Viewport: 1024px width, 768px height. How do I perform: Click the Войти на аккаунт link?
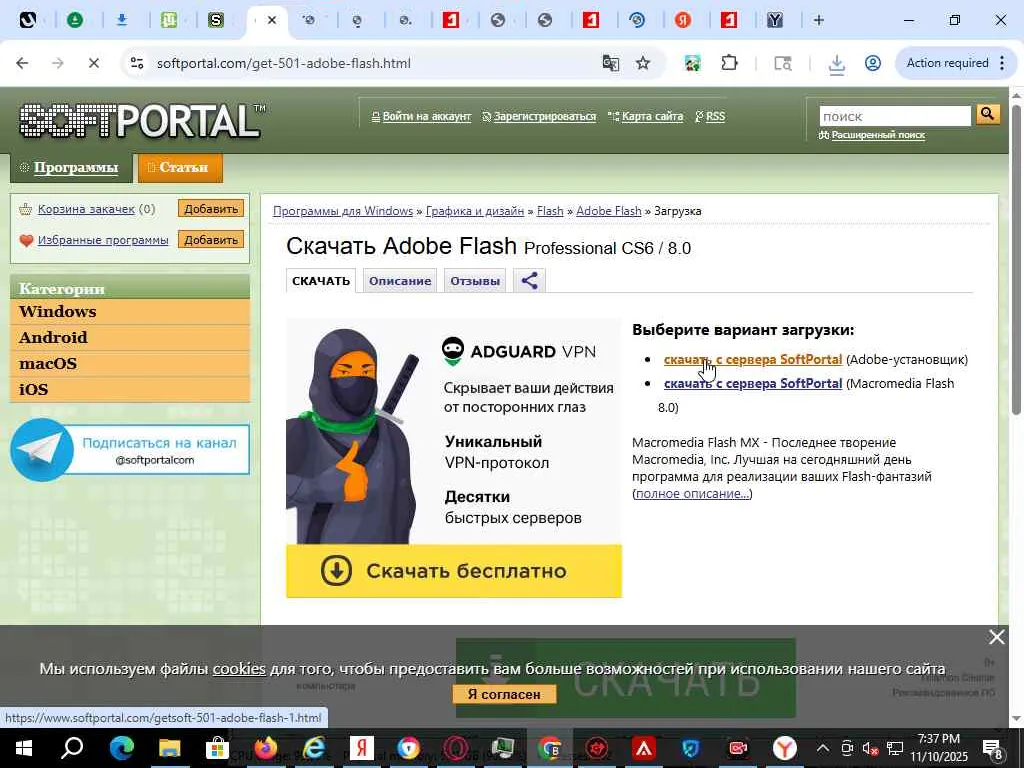pyautogui.click(x=426, y=116)
